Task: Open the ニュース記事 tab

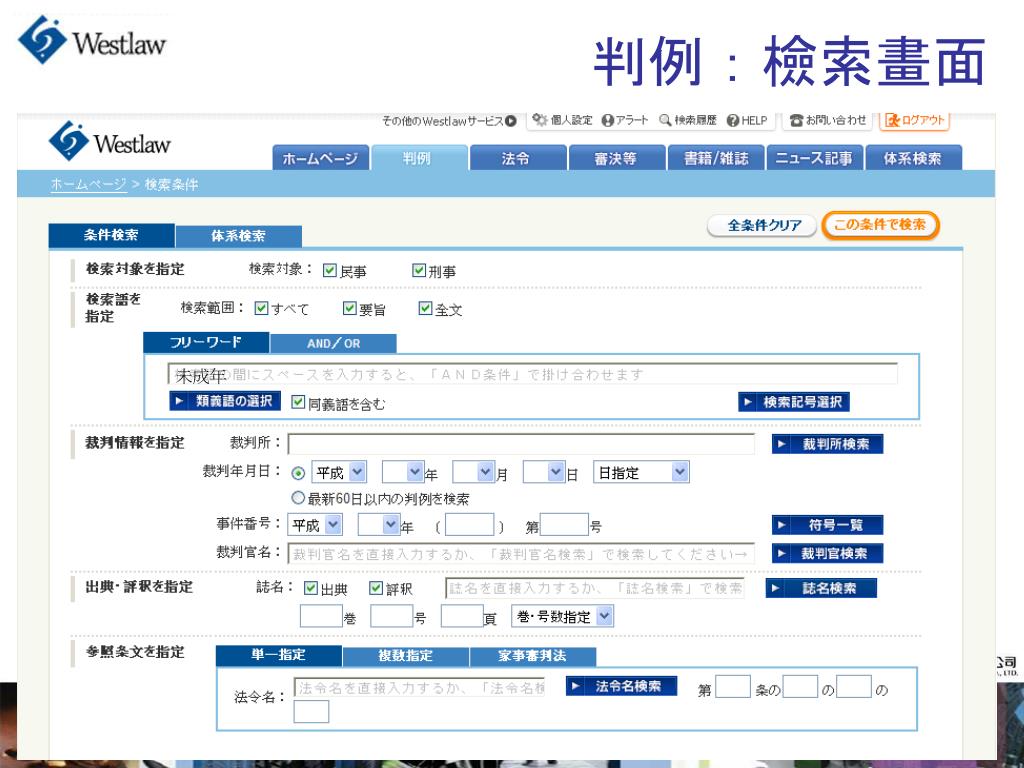Action: click(x=814, y=158)
